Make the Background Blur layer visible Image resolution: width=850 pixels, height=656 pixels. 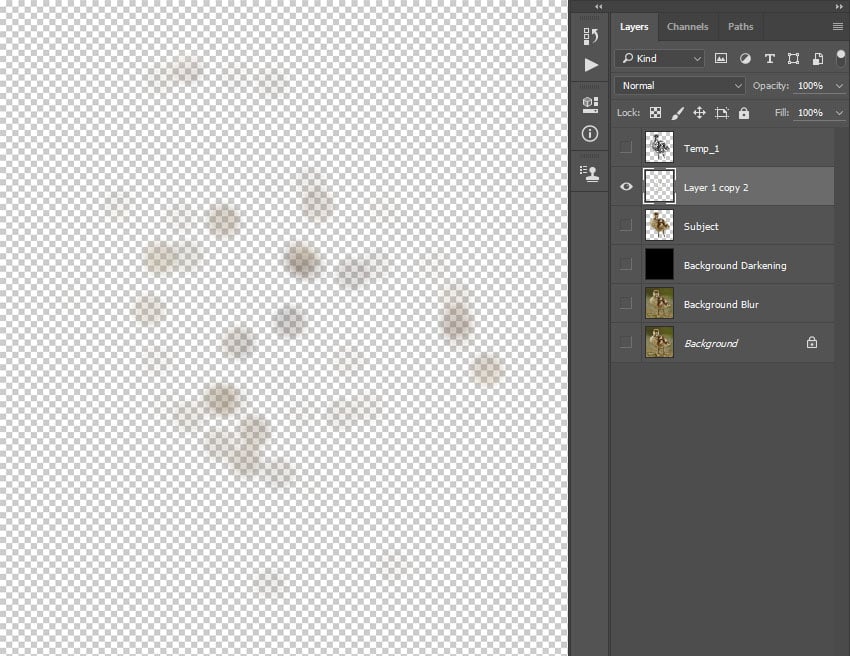(626, 304)
